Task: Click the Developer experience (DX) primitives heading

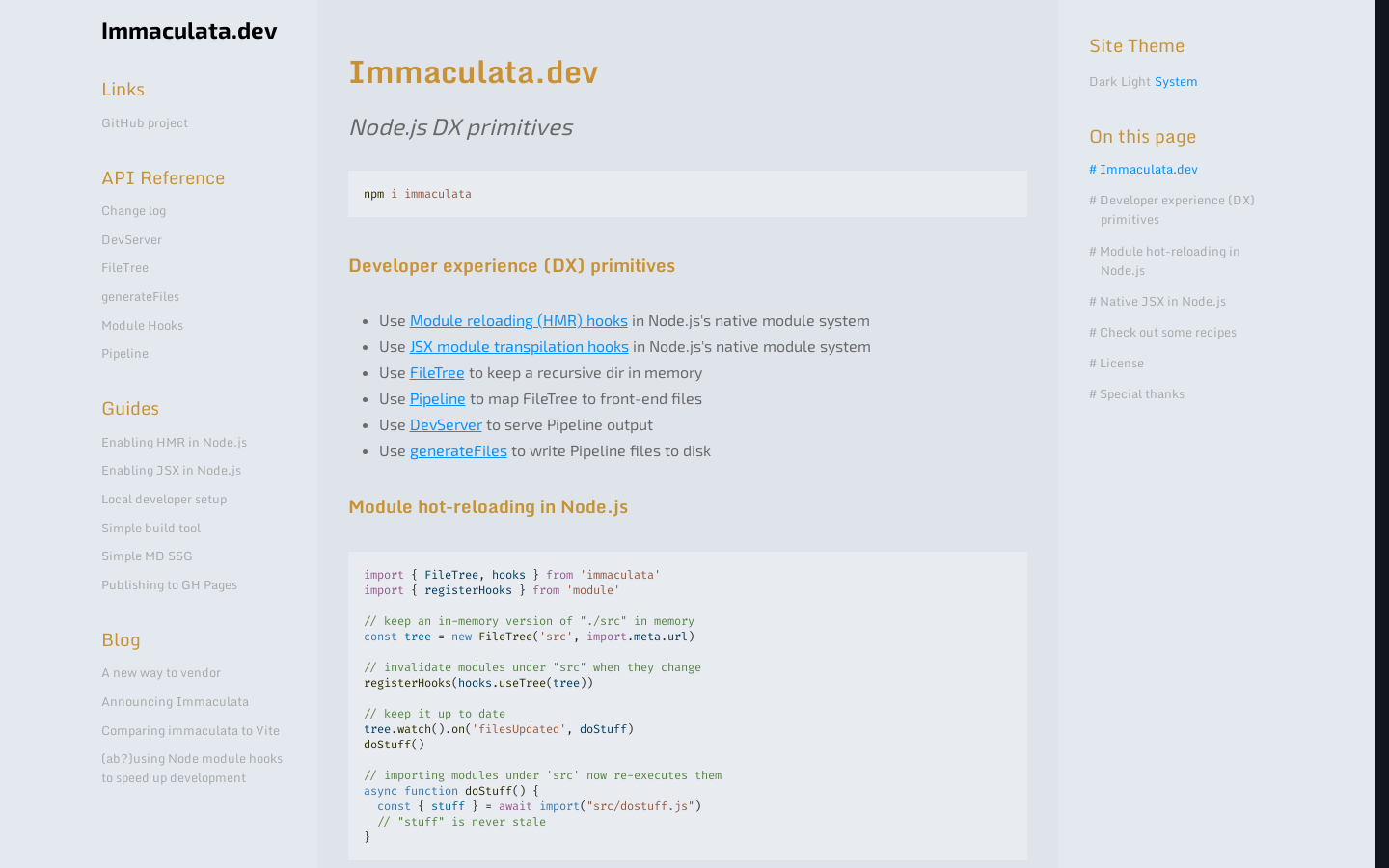Action: (x=511, y=266)
